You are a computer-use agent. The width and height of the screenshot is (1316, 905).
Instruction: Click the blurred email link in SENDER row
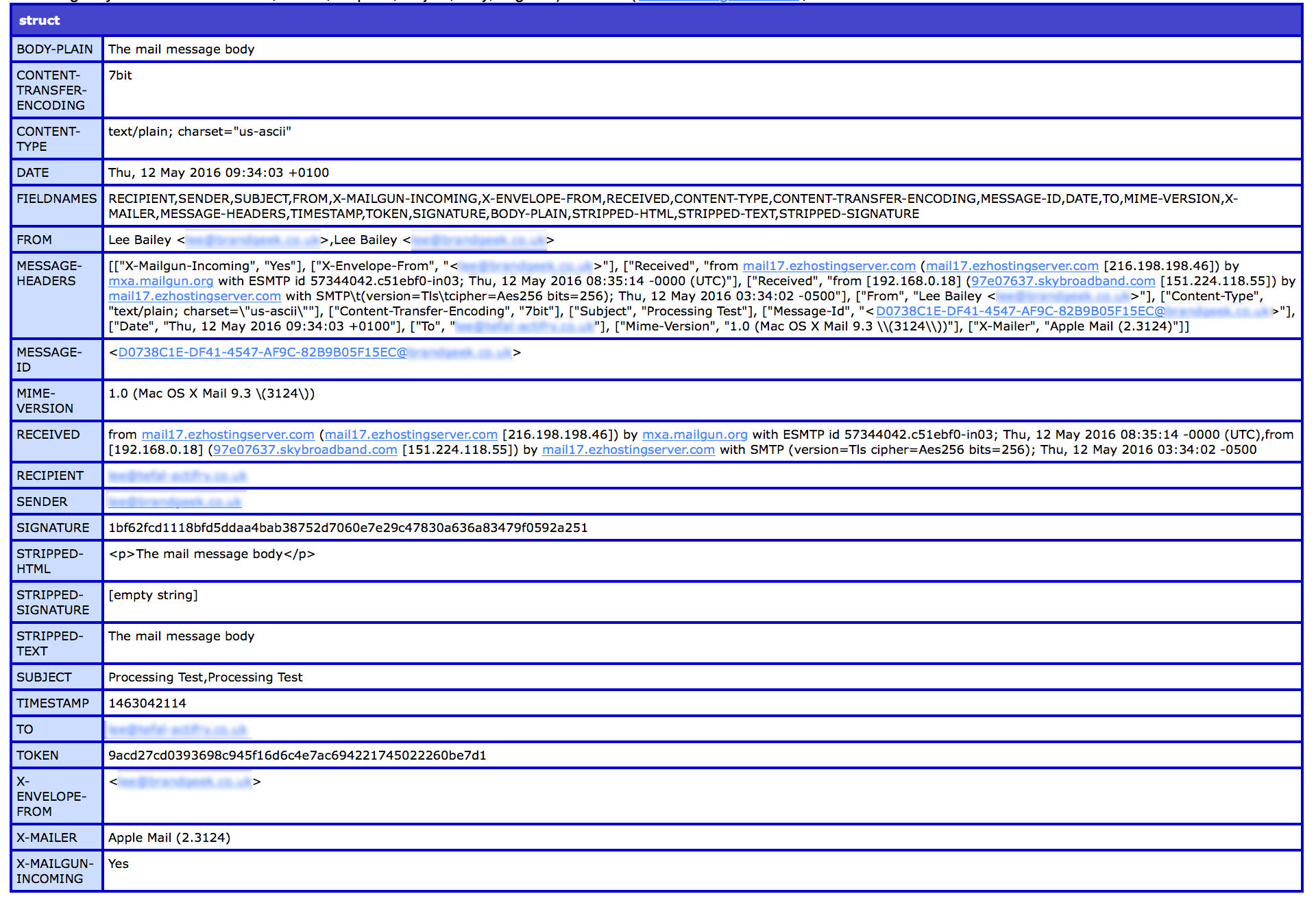(x=175, y=502)
